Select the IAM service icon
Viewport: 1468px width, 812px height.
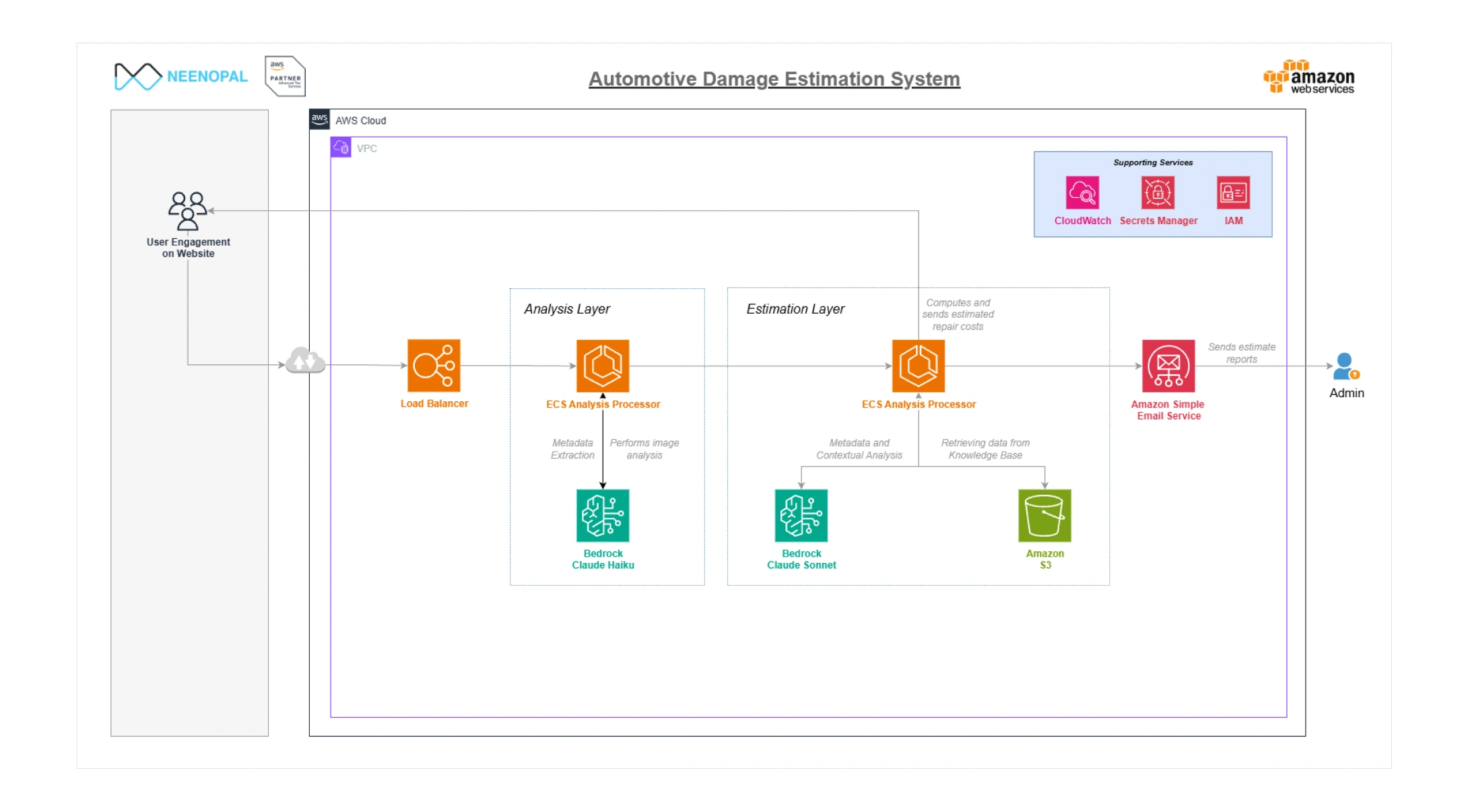[x=1233, y=193]
